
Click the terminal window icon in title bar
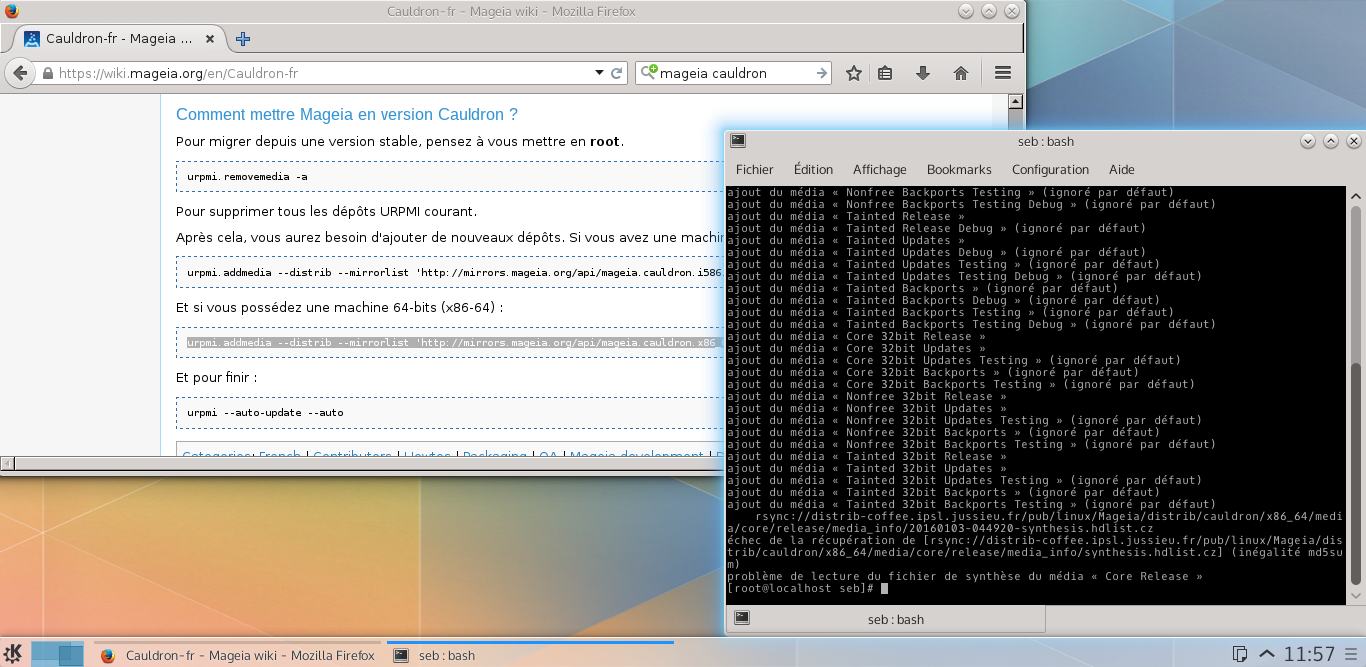pos(738,141)
